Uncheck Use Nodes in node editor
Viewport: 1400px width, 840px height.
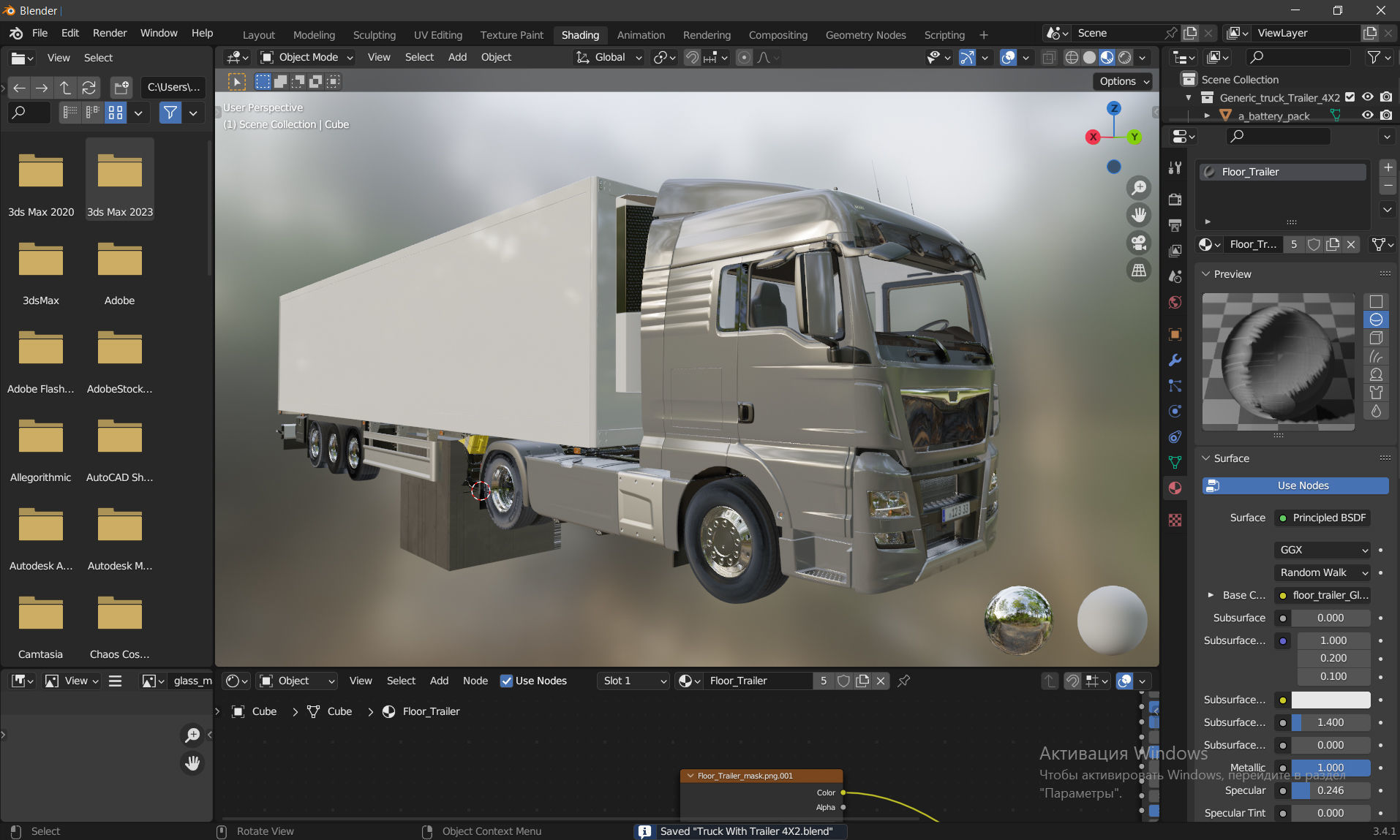[506, 681]
